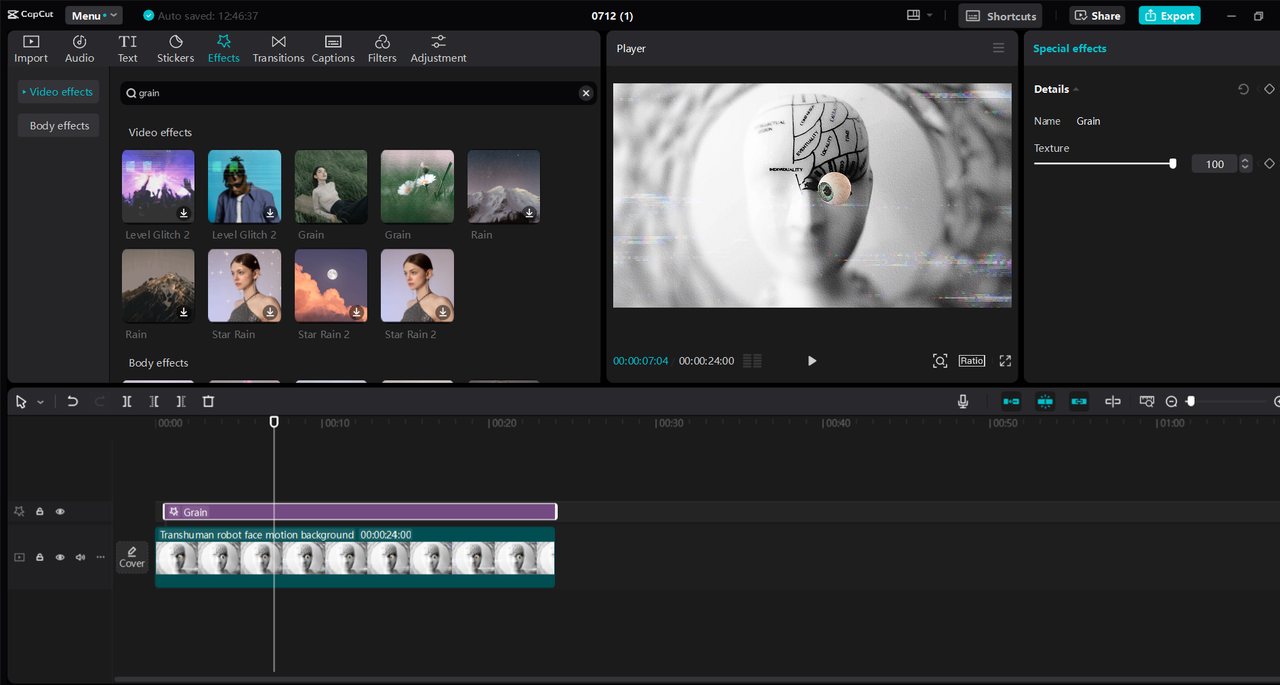Click the reset icon in Details section
Screen dimensions: 1280x685
1244,89
